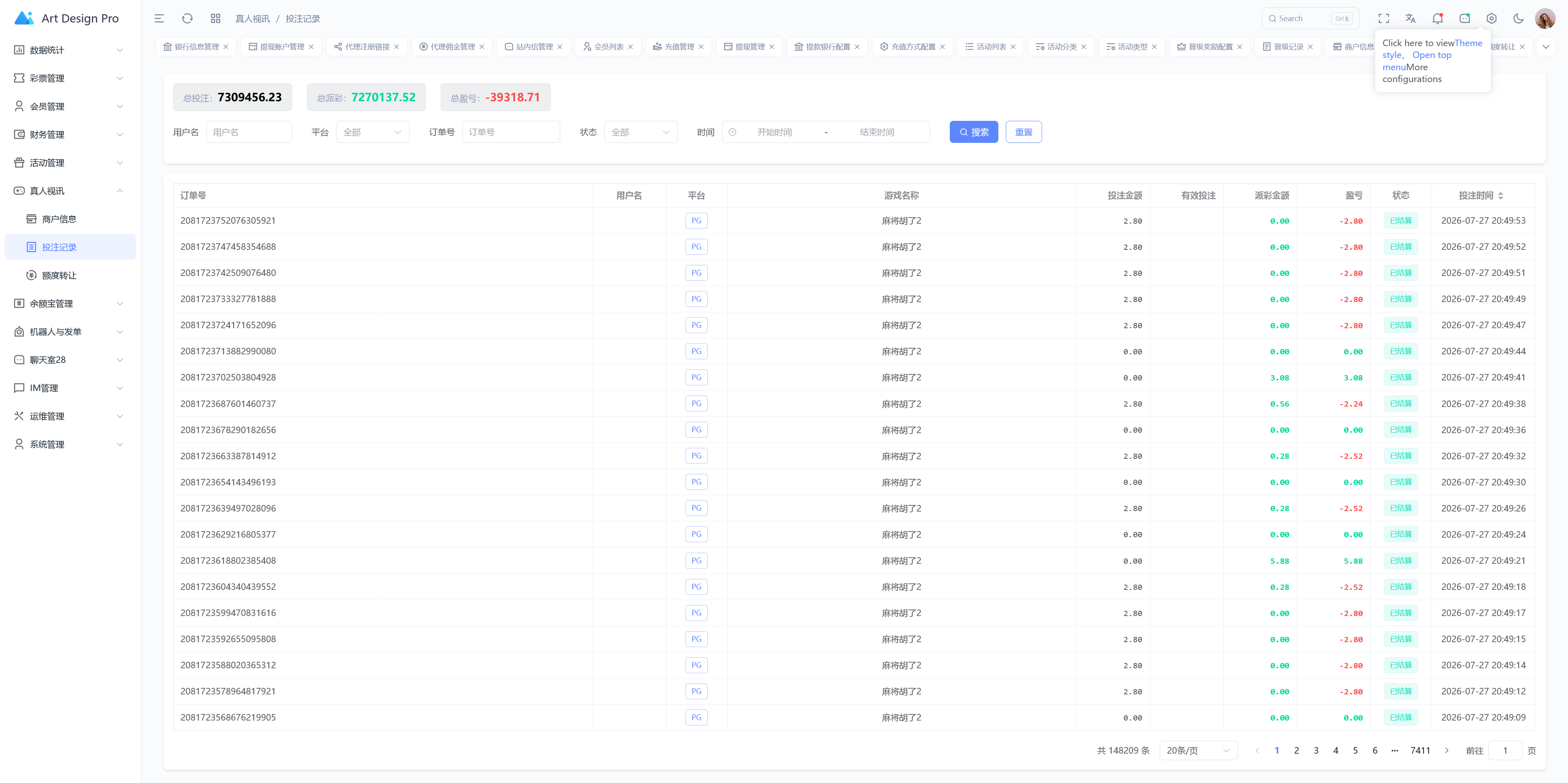Expand the IM管理 sidebar menu
The image size is (1568, 783).
click(x=71, y=388)
